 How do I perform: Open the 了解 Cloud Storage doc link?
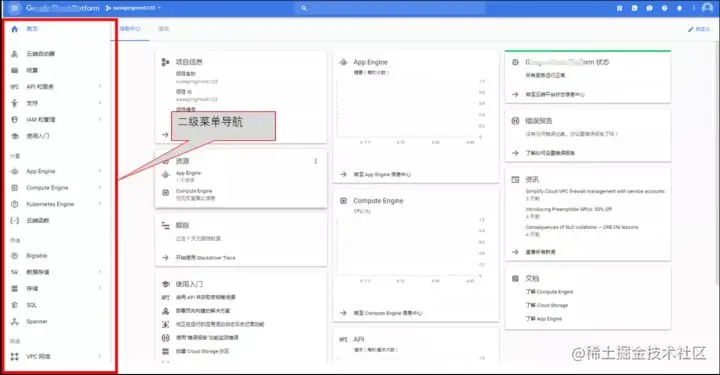[546, 305]
